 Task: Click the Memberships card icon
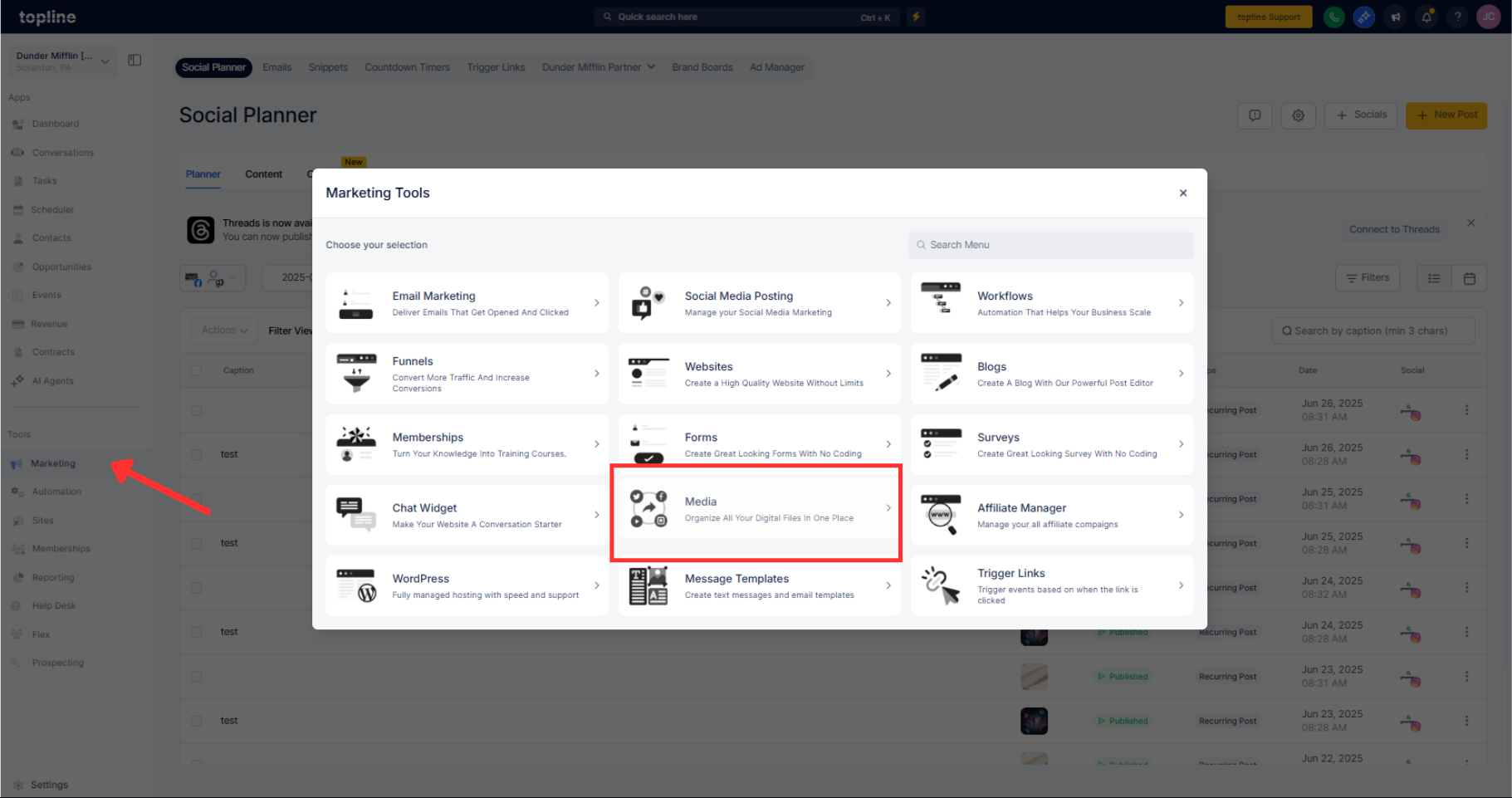tap(356, 443)
